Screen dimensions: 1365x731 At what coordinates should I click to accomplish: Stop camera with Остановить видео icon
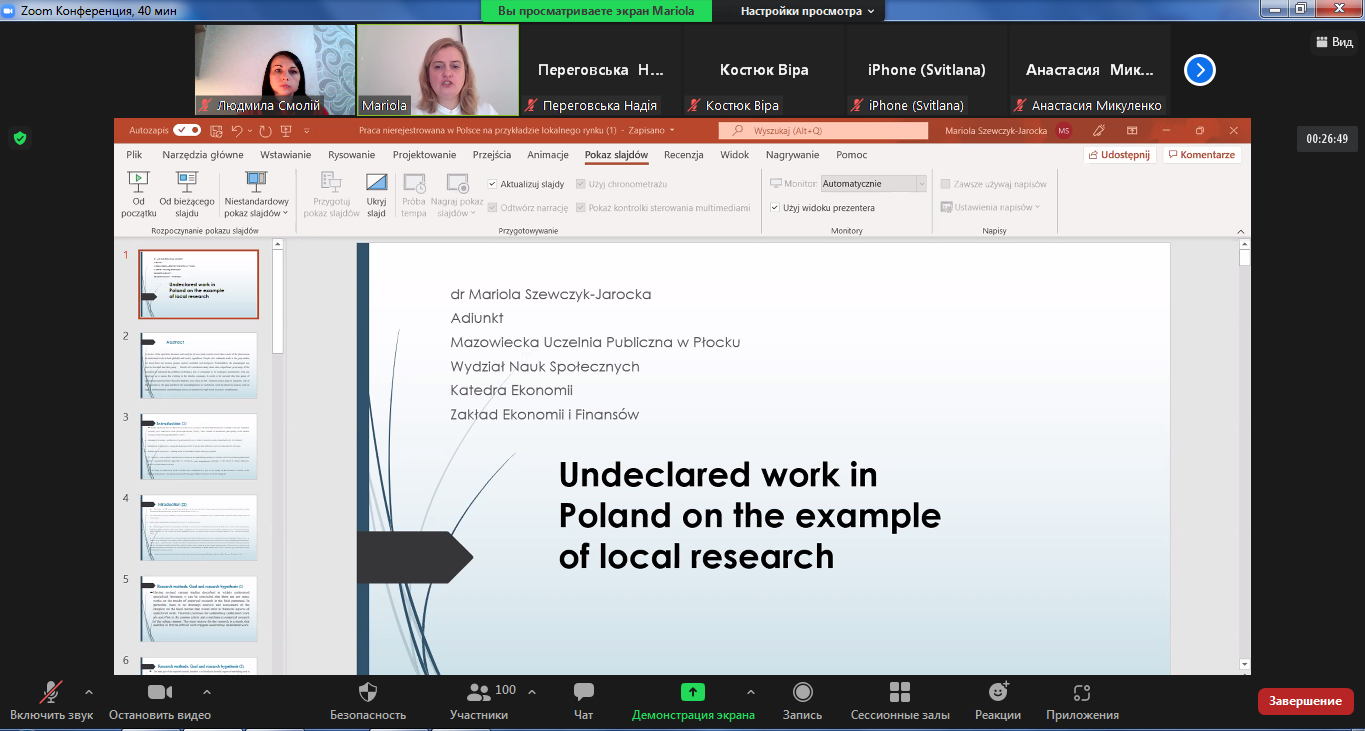point(160,692)
